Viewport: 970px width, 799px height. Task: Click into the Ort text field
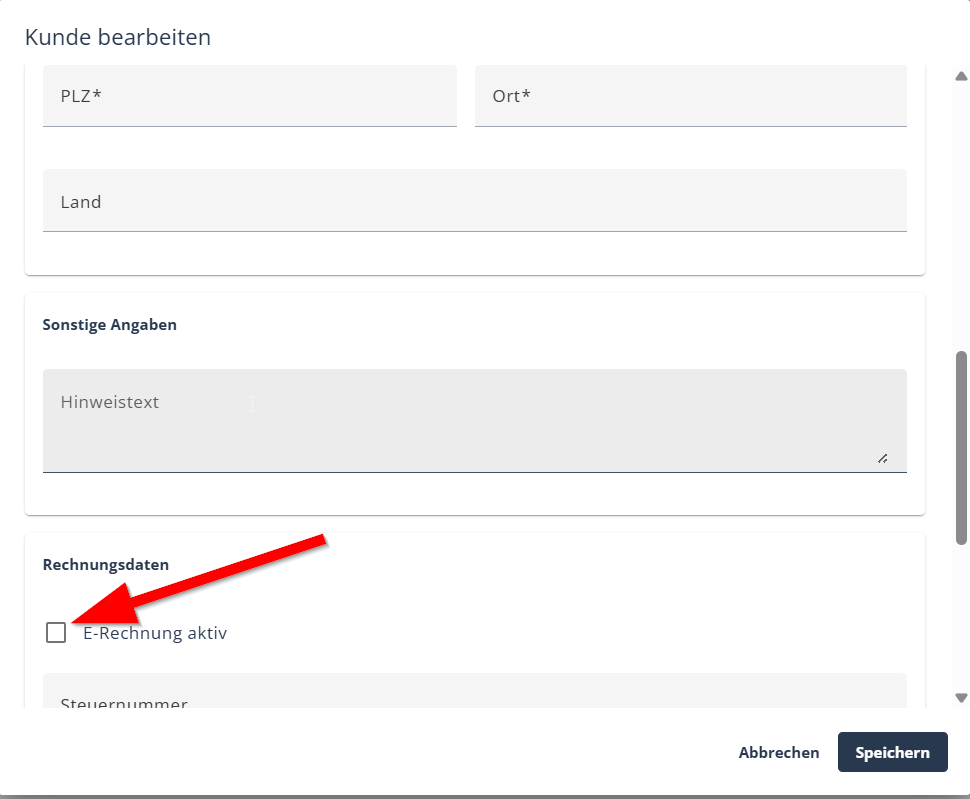[x=690, y=97]
